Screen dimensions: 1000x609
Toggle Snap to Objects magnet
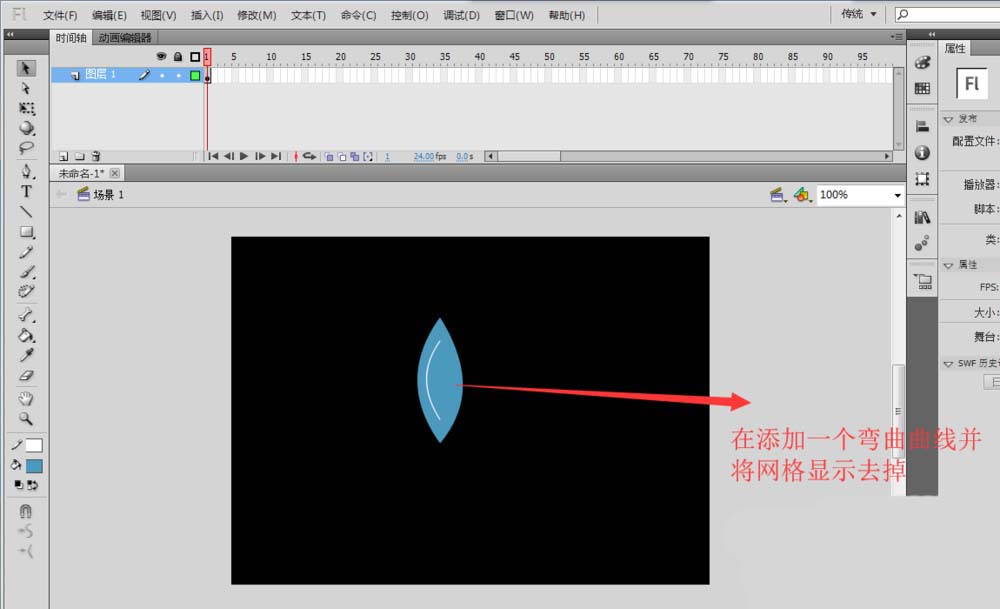26,511
